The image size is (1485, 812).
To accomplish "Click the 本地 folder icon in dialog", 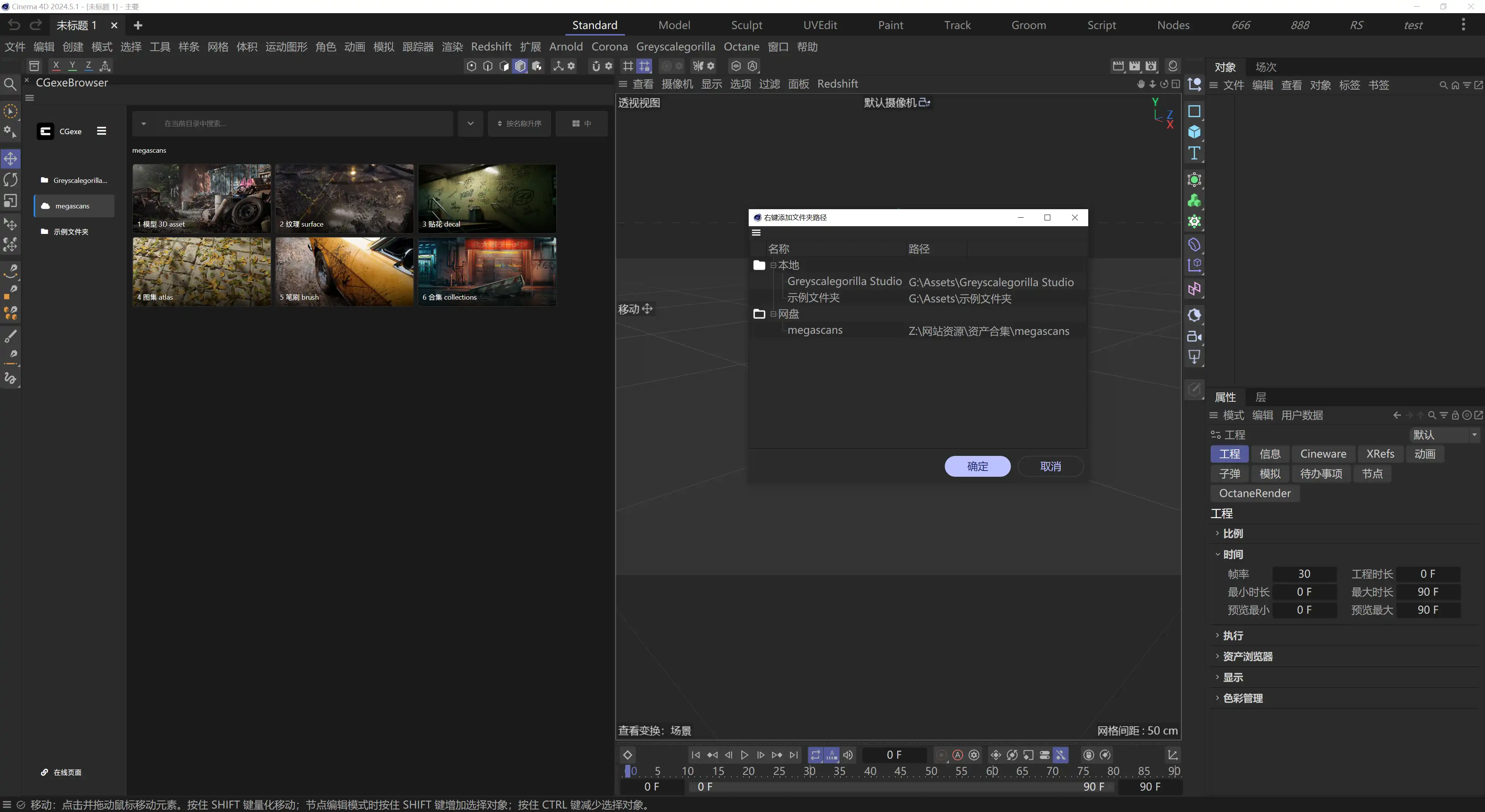I will (x=759, y=265).
